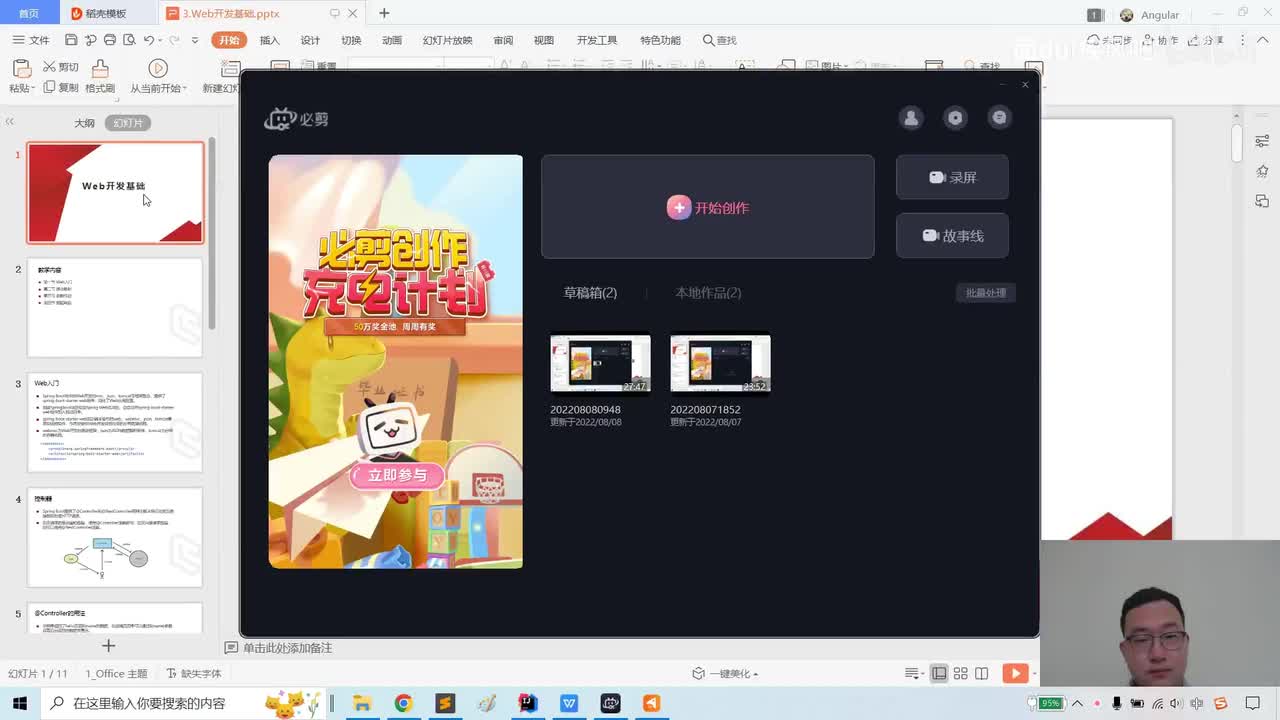
Task: Expand the 从当前开始 dropdown arrow
Action: click(186, 89)
